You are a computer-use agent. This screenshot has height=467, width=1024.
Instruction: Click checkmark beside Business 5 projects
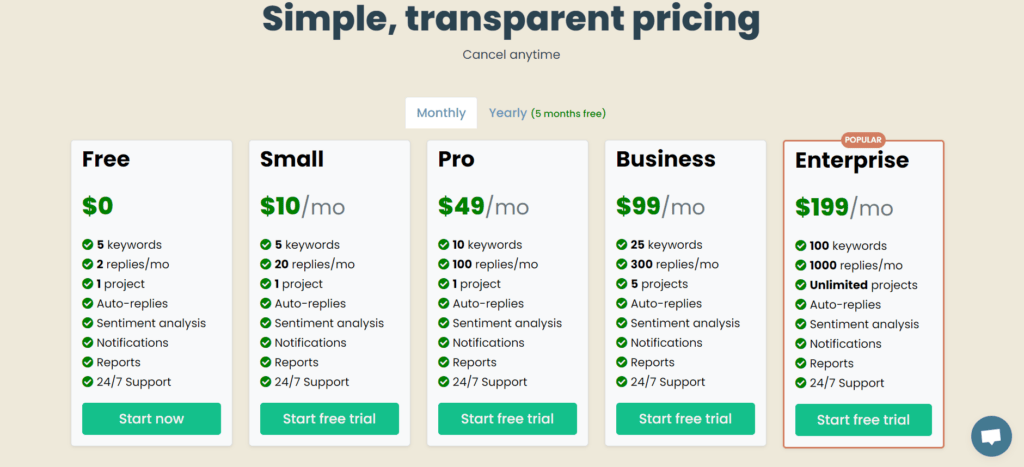pos(622,283)
